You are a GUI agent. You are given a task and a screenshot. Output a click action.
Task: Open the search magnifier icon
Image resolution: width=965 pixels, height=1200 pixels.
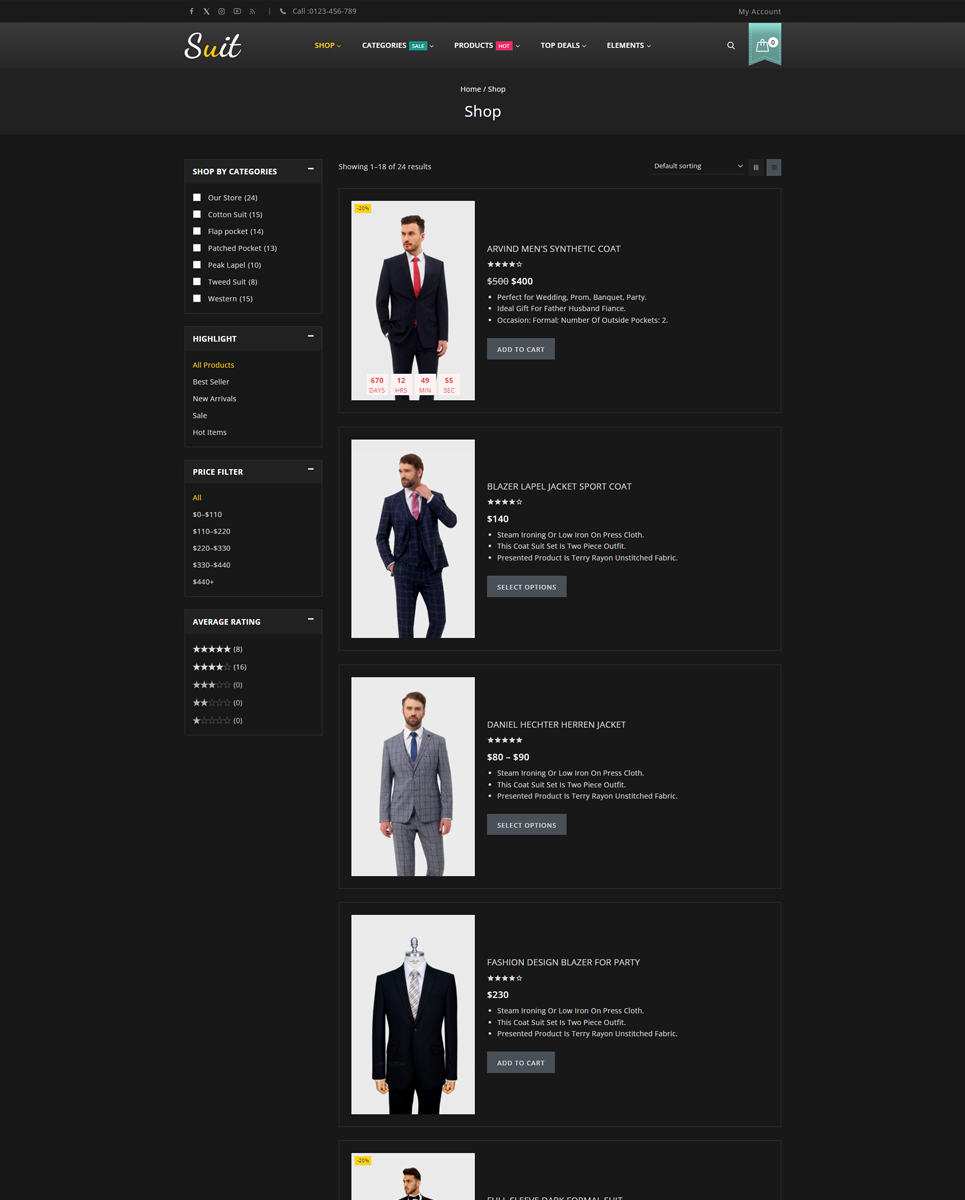pyautogui.click(x=731, y=46)
